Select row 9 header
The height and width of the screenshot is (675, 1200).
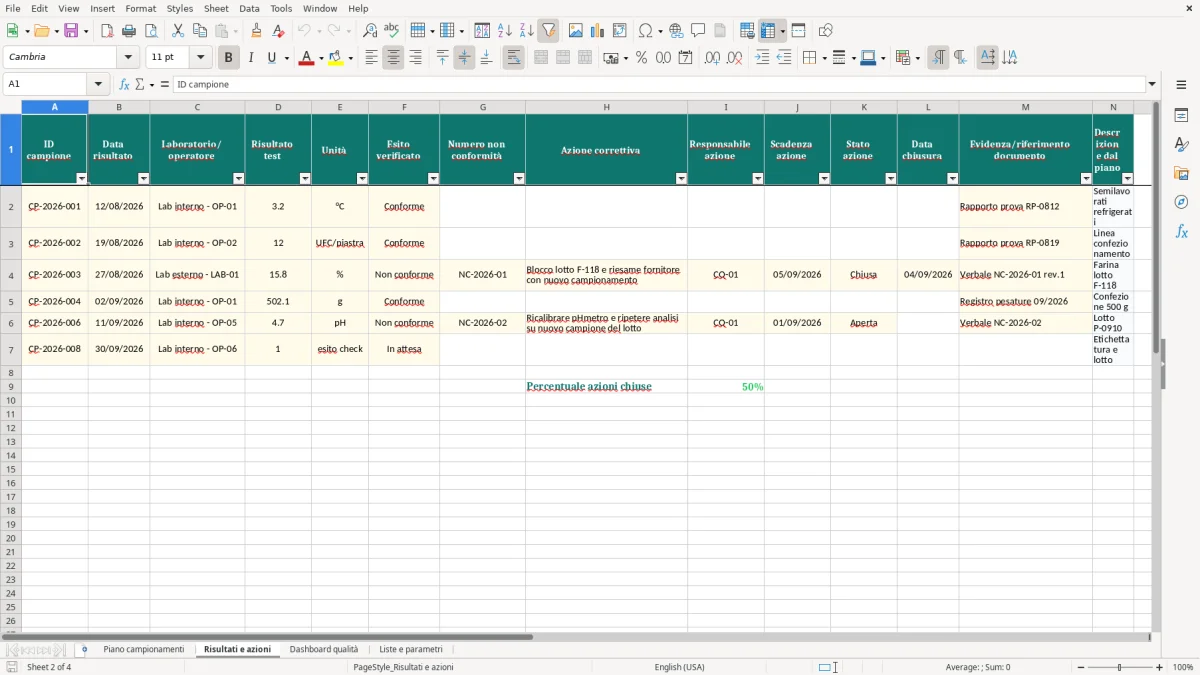11,386
